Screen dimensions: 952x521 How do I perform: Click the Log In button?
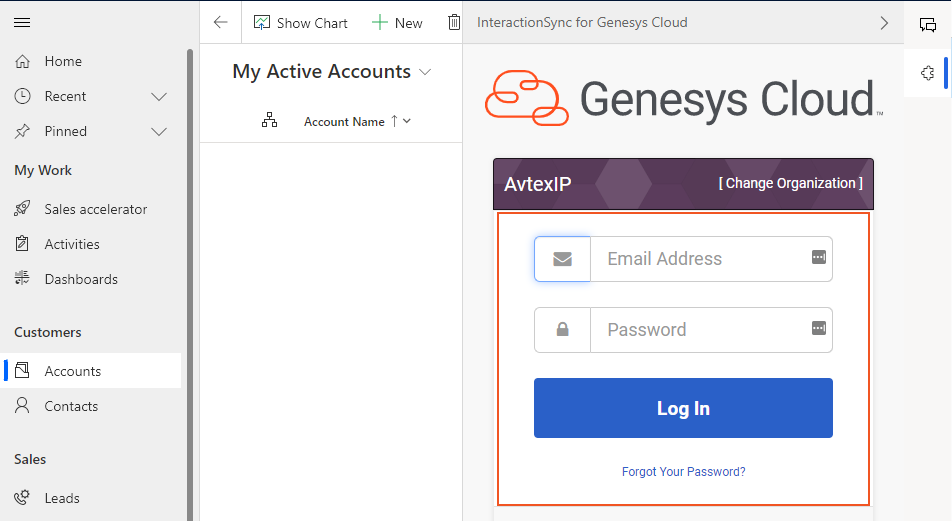(683, 408)
